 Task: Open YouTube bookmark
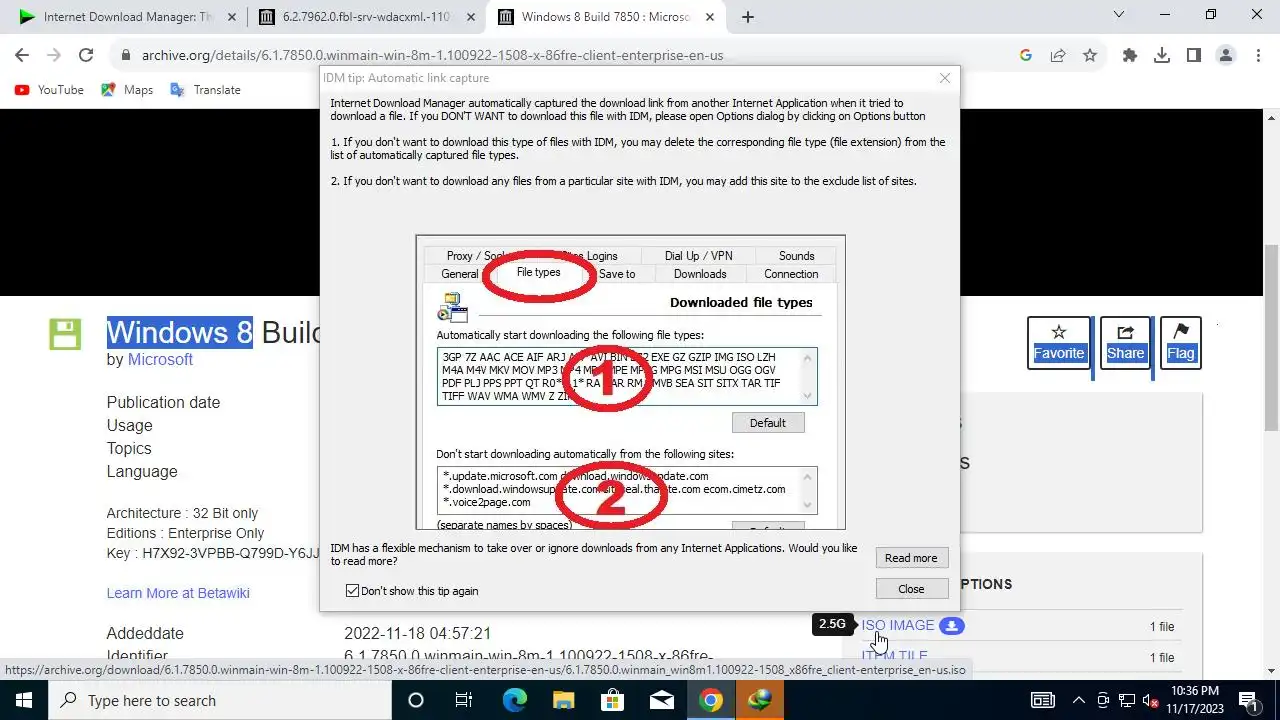(x=49, y=90)
